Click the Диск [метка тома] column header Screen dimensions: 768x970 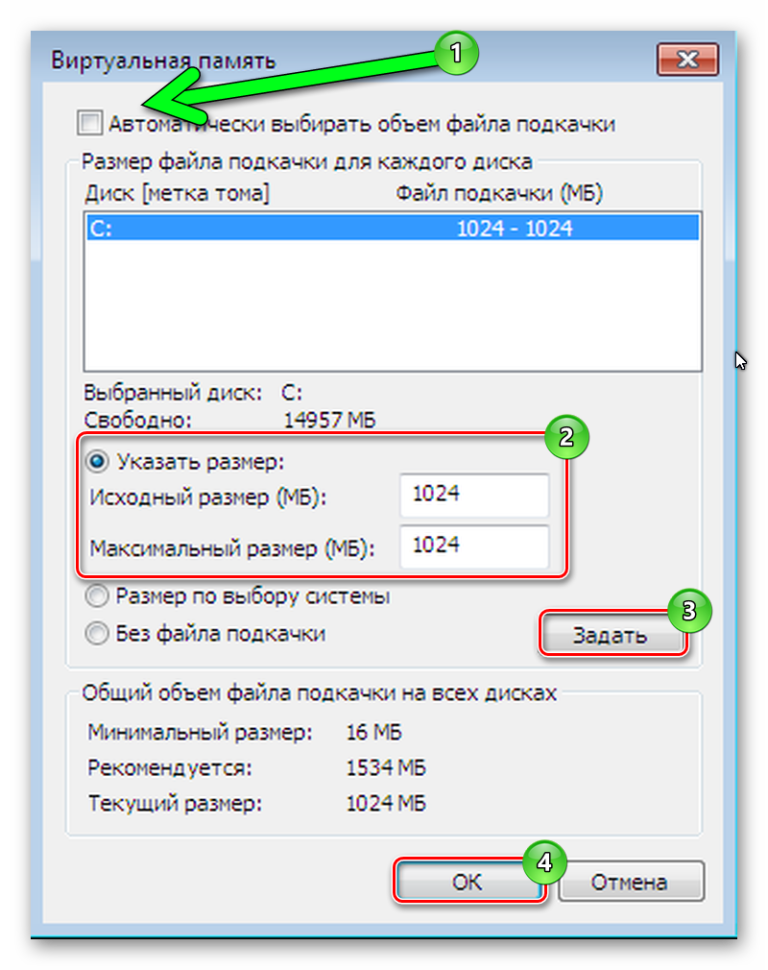pos(177,194)
